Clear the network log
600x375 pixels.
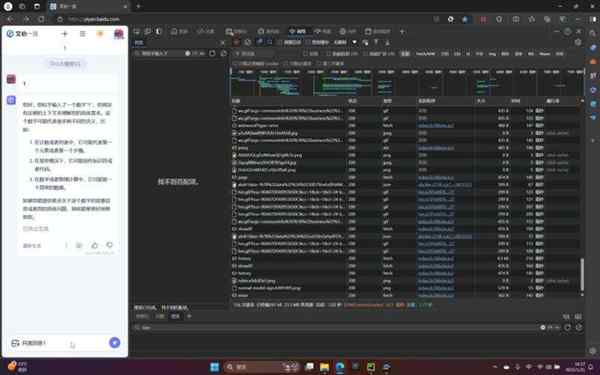(x=248, y=42)
